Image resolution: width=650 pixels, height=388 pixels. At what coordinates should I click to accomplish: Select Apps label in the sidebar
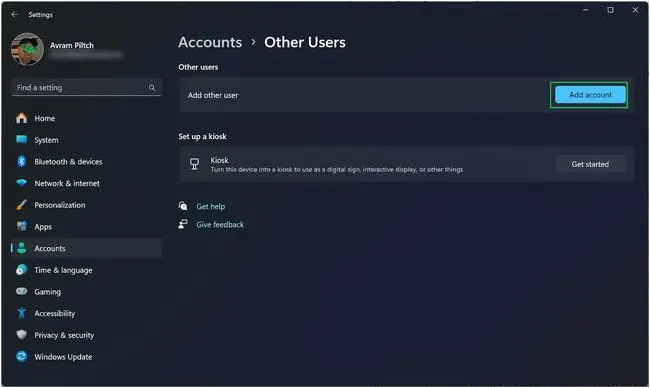pos(43,227)
